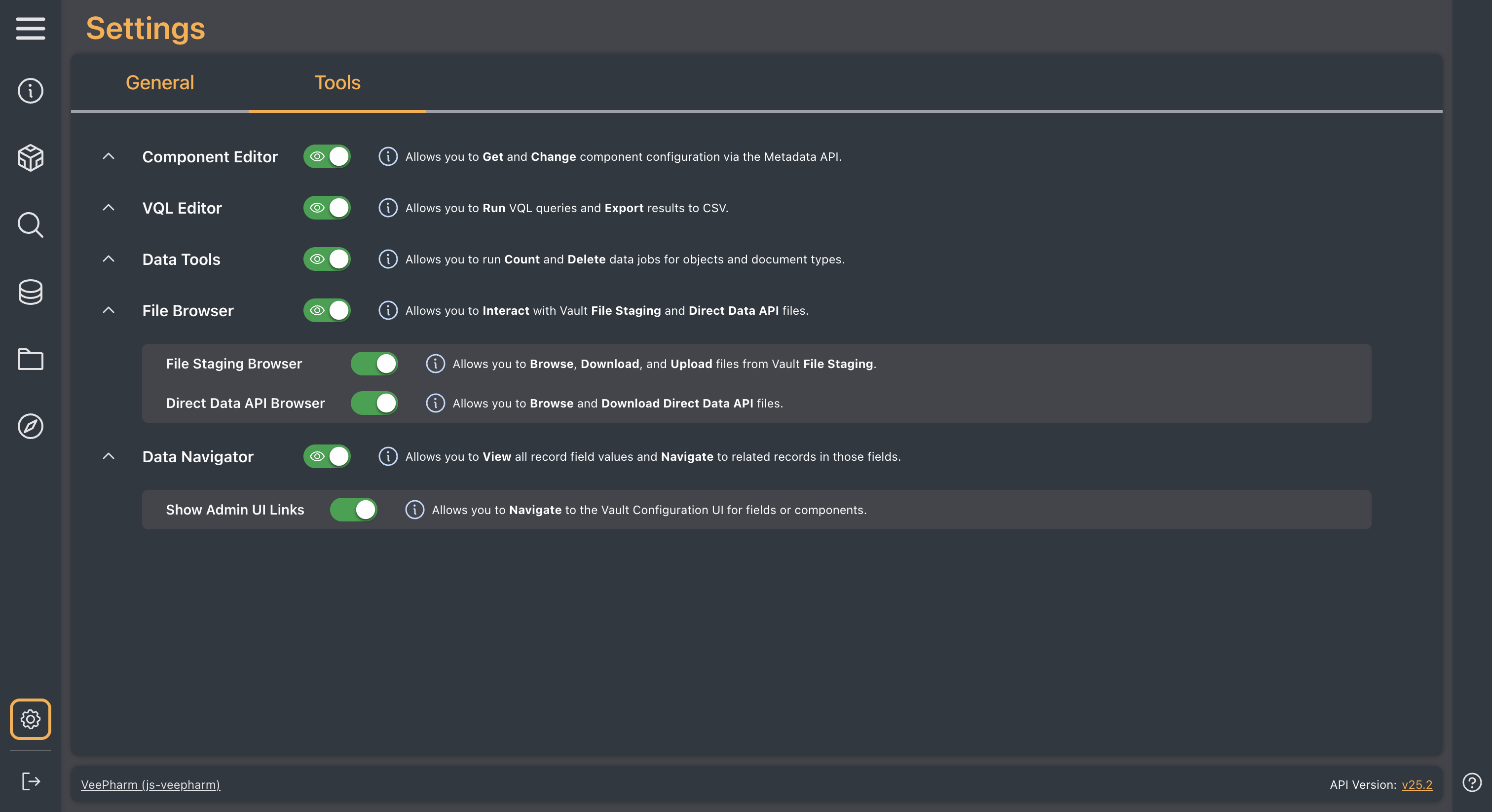Open Data Navigator compass icon in sidebar
The height and width of the screenshot is (812, 1492).
pyautogui.click(x=30, y=426)
